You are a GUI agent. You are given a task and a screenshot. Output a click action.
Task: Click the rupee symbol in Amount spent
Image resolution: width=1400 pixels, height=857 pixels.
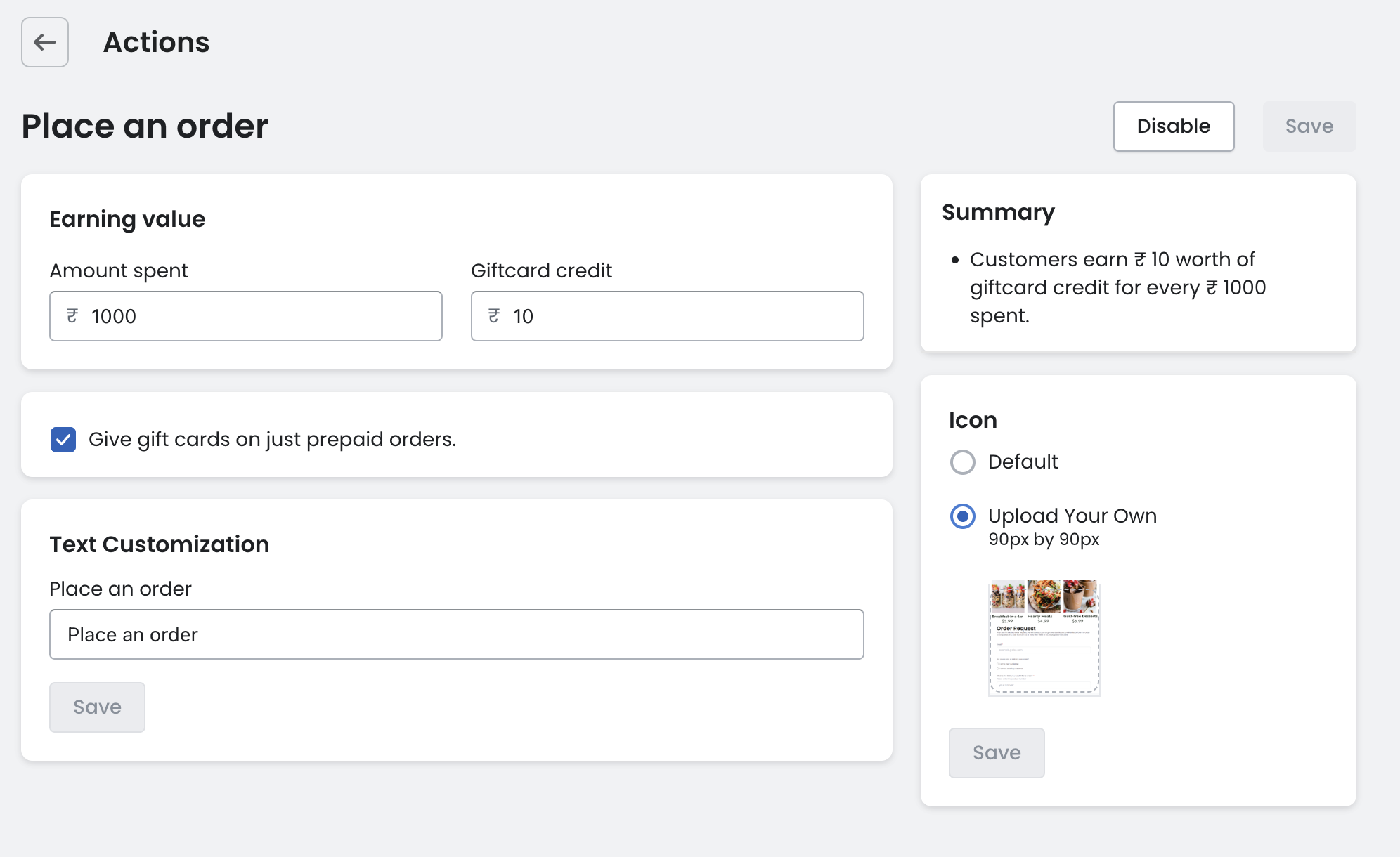pos(72,316)
